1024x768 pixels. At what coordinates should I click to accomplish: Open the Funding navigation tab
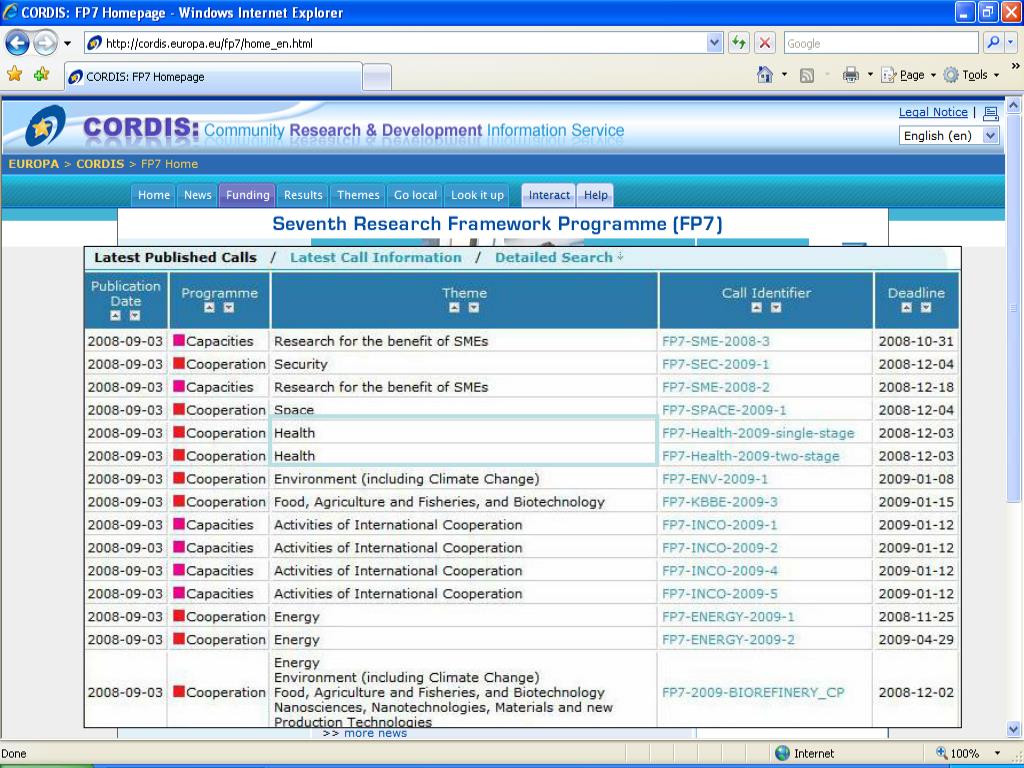247,195
